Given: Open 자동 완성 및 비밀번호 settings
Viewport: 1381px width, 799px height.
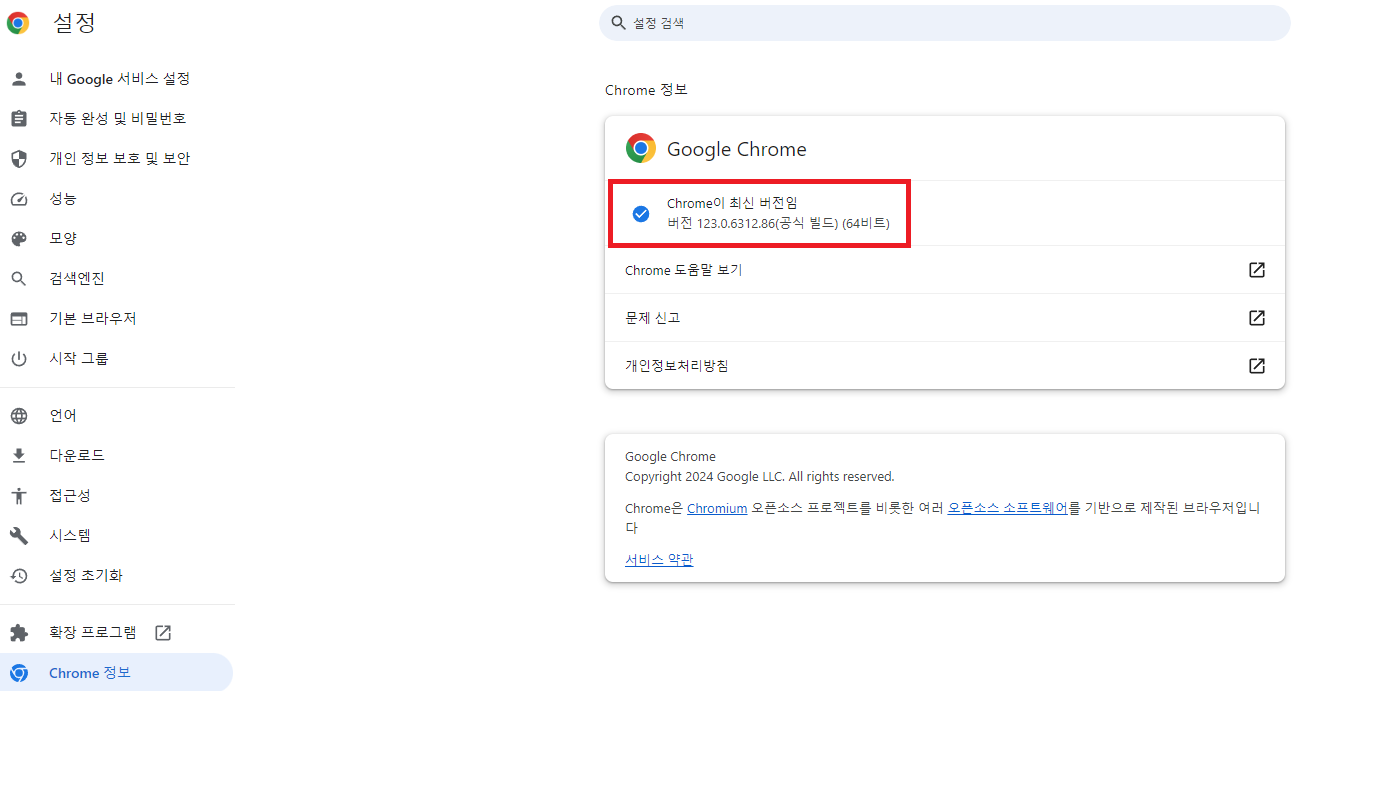Looking at the screenshot, I should point(116,119).
